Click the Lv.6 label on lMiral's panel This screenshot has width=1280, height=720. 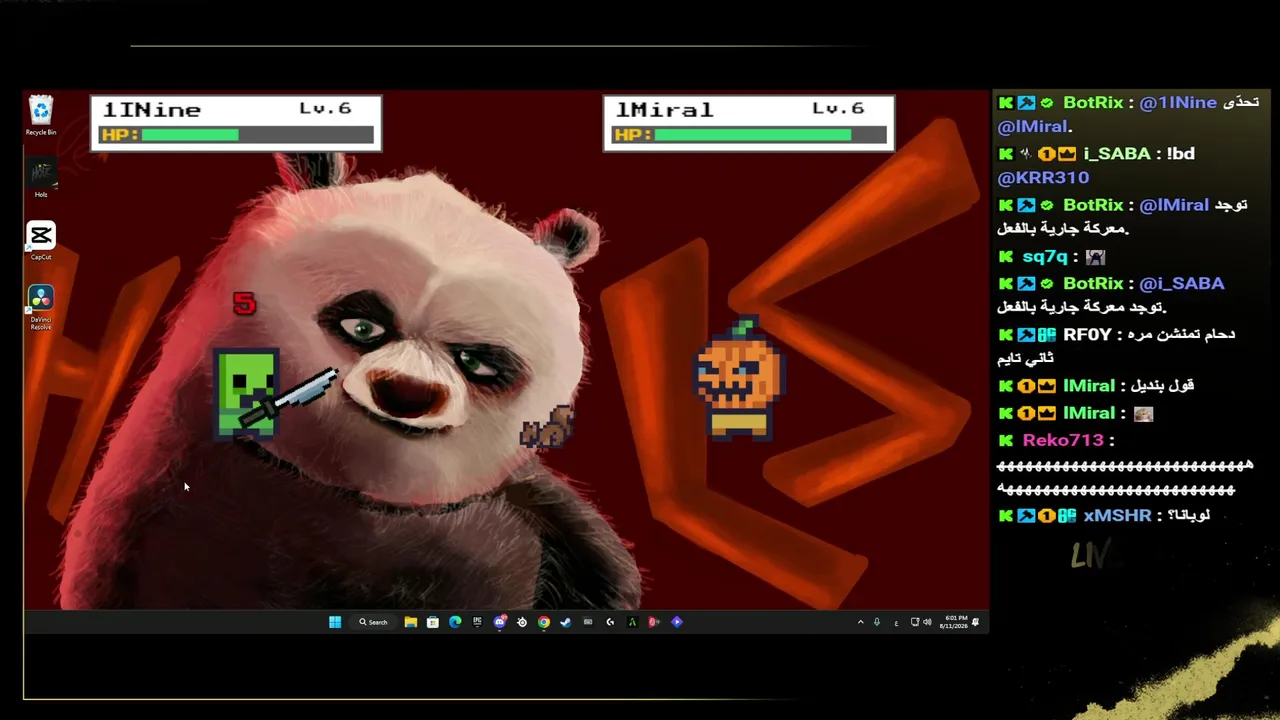point(837,108)
